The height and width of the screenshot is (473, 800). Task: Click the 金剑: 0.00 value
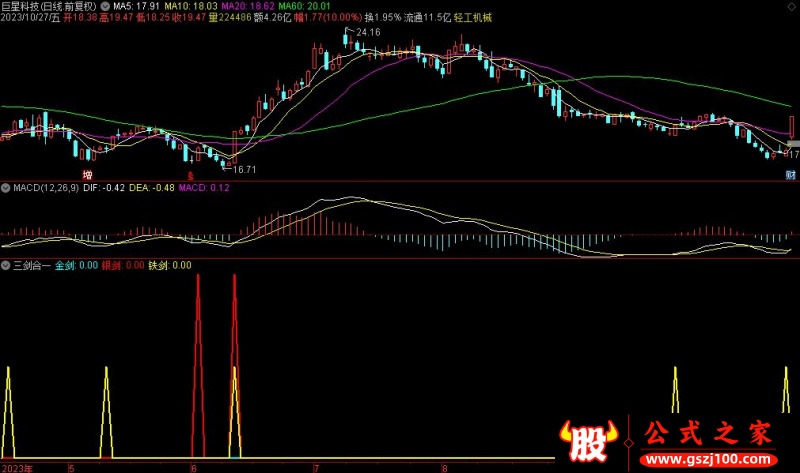[x=77, y=265]
